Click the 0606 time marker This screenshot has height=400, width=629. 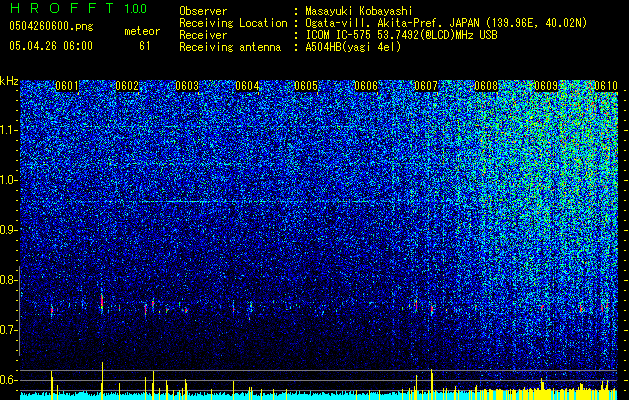pyautogui.click(x=366, y=86)
